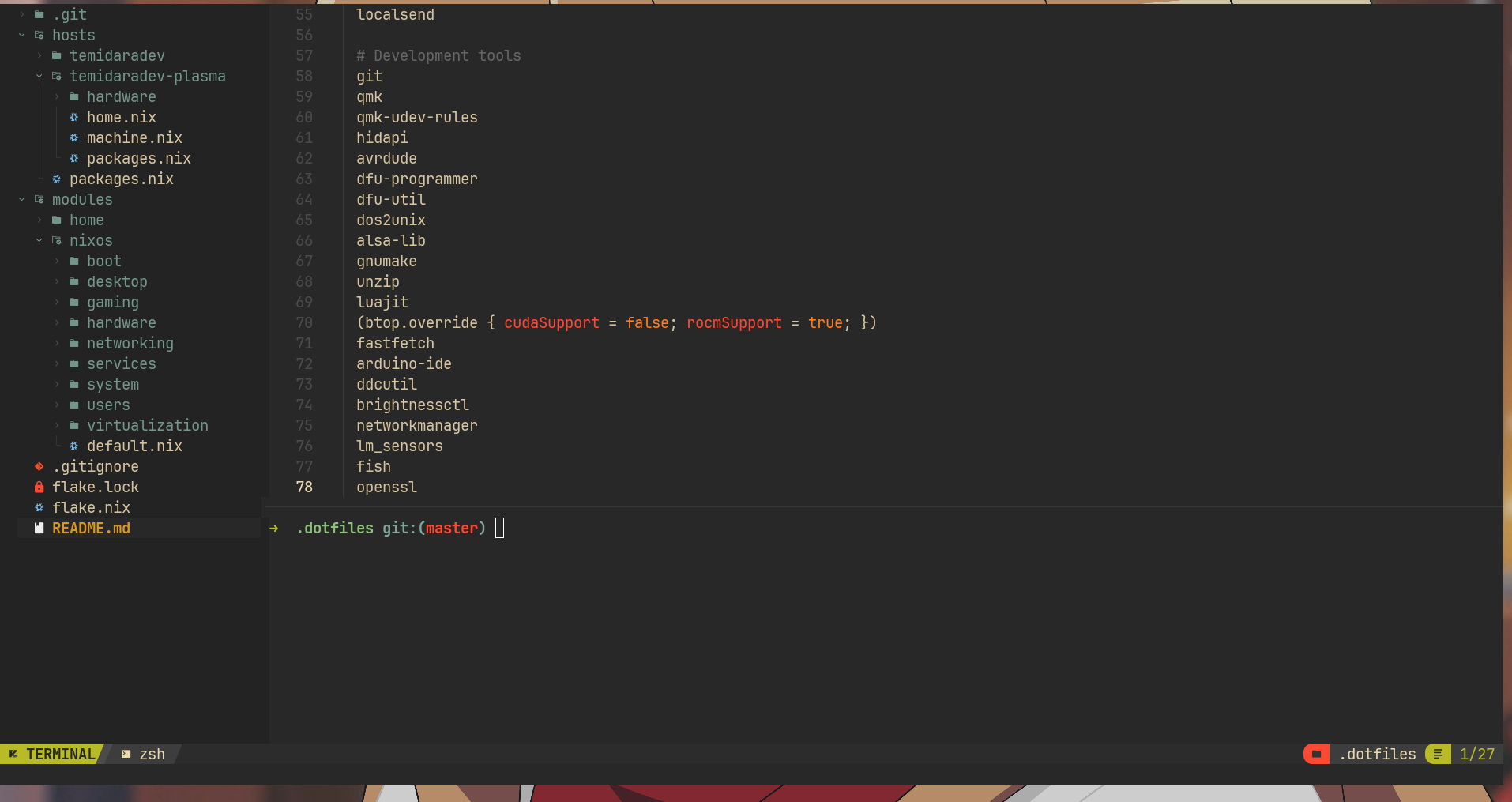The image size is (1512, 802).
Task: Collapse the nixos folder chevron
Action: 39,241
